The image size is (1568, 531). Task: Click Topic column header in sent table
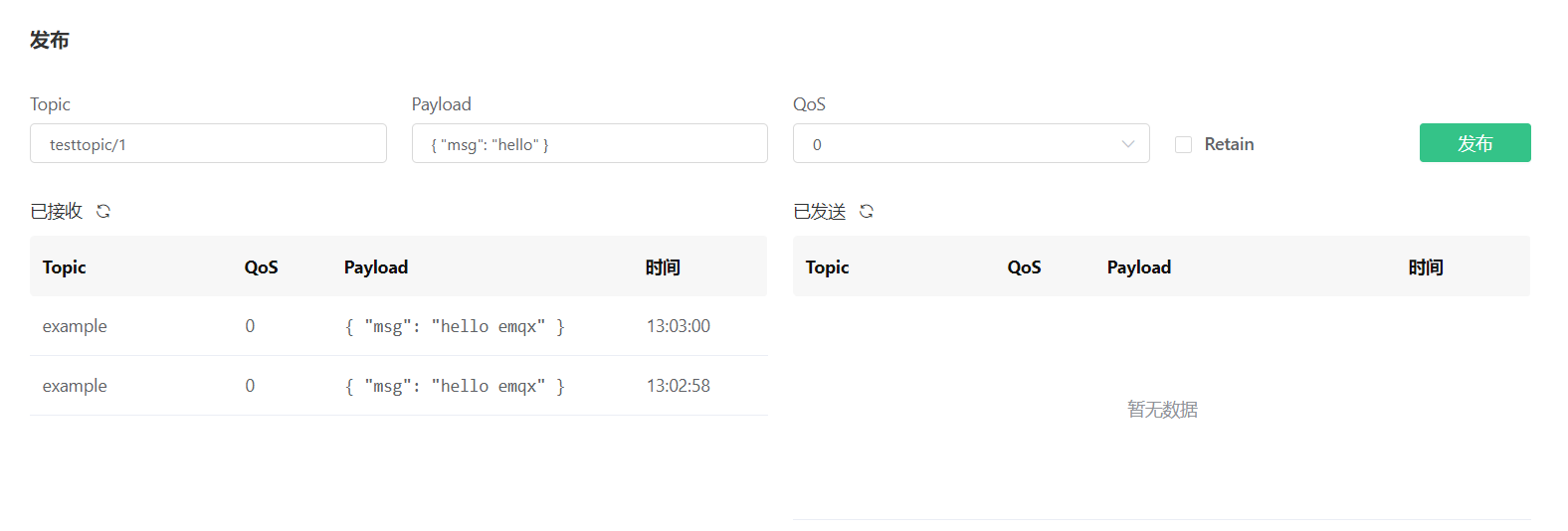(x=828, y=267)
